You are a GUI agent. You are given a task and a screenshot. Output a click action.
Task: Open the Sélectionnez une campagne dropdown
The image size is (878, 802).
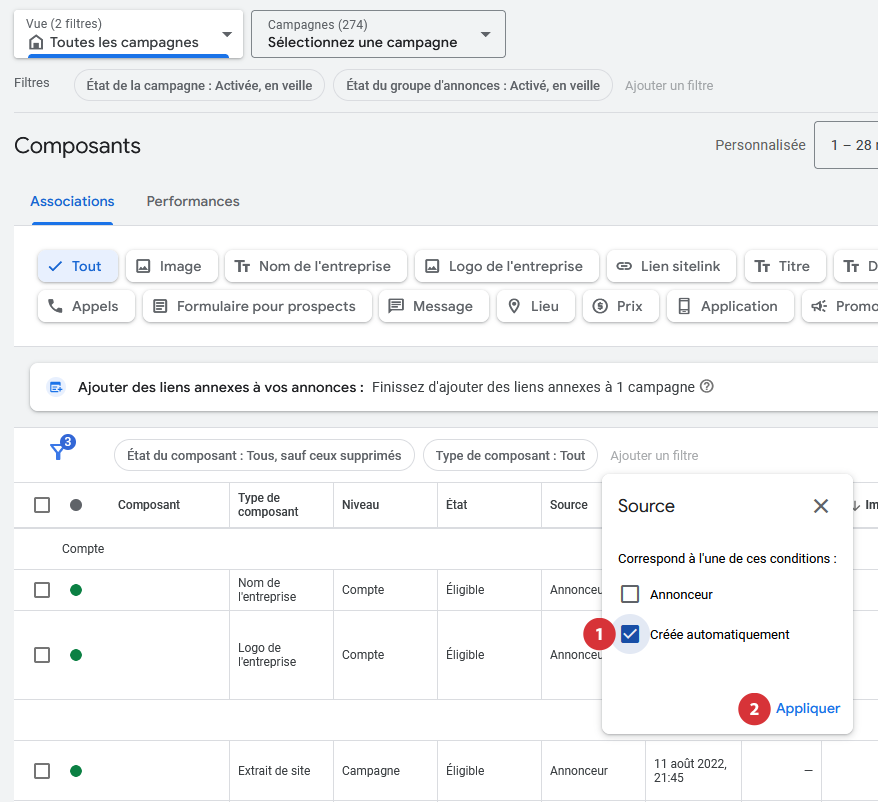pyautogui.click(x=379, y=34)
